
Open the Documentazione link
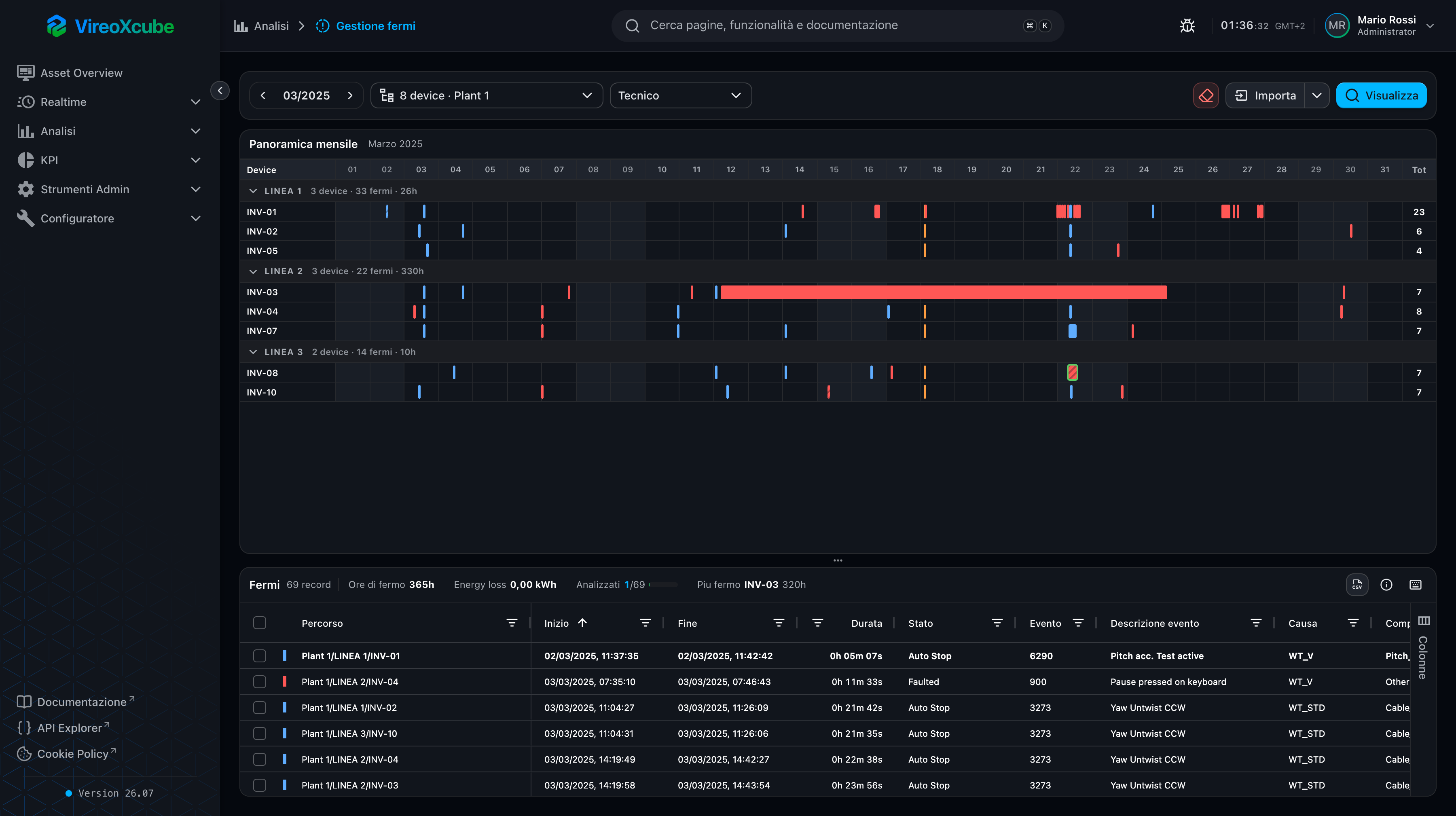(x=76, y=702)
